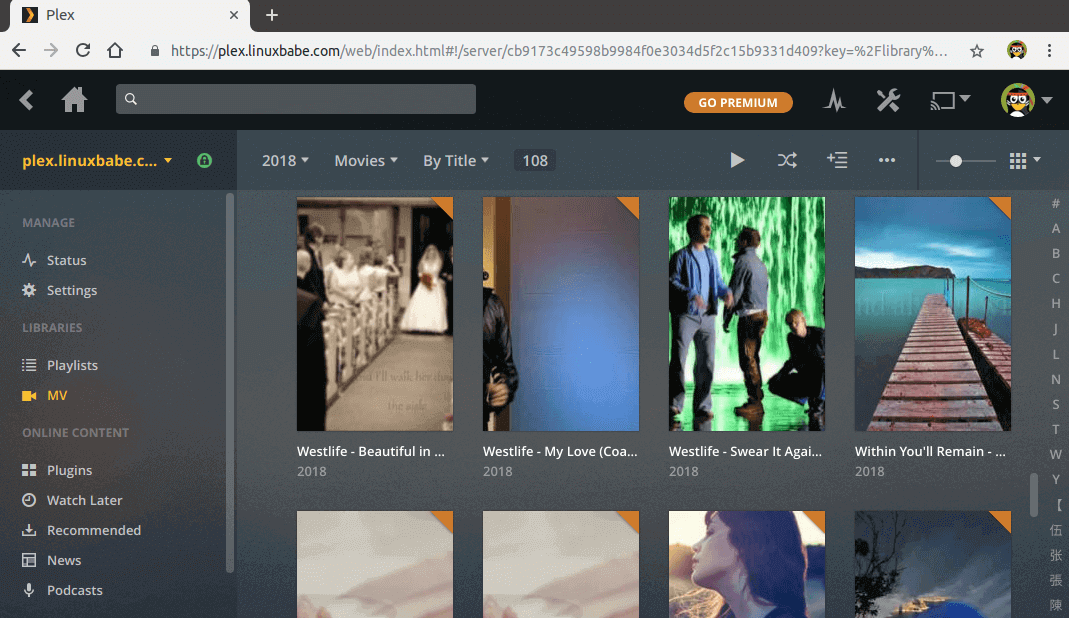
Task: Open the three-dot more options menu
Action: [x=887, y=160]
